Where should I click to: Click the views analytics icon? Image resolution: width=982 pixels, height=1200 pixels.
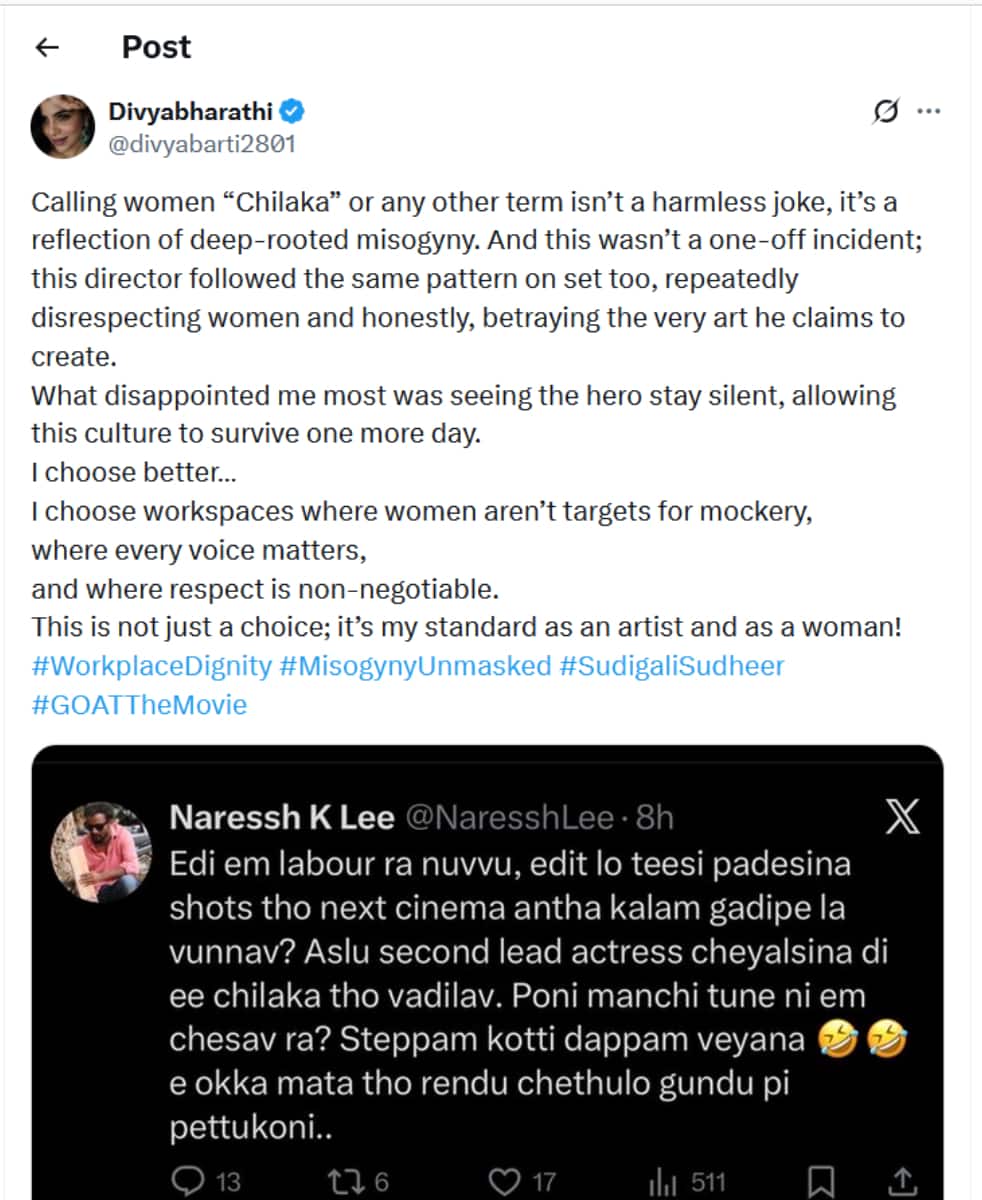click(662, 1182)
